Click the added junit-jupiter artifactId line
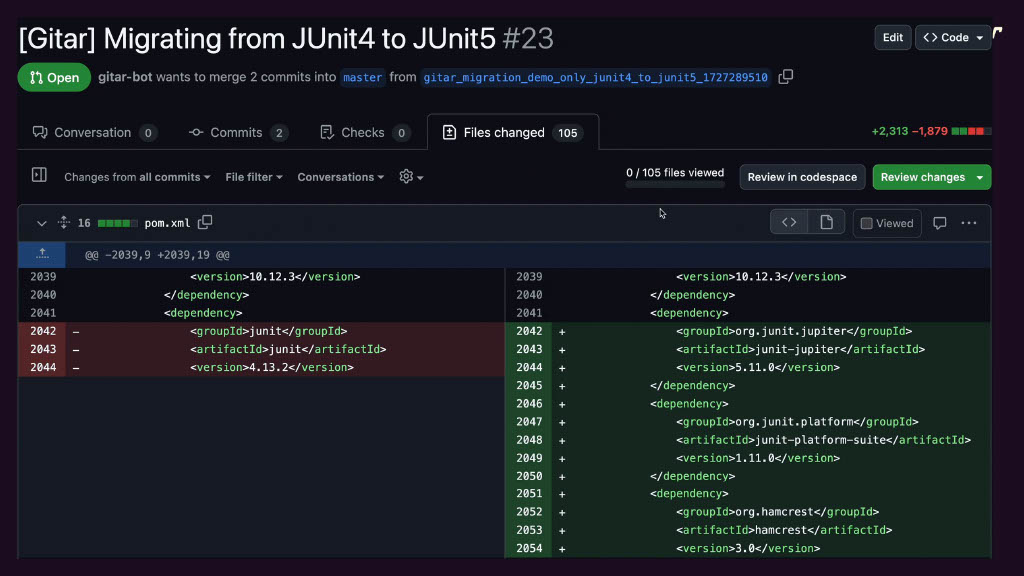Screen dimensions: 1024x576 [801, 349]
